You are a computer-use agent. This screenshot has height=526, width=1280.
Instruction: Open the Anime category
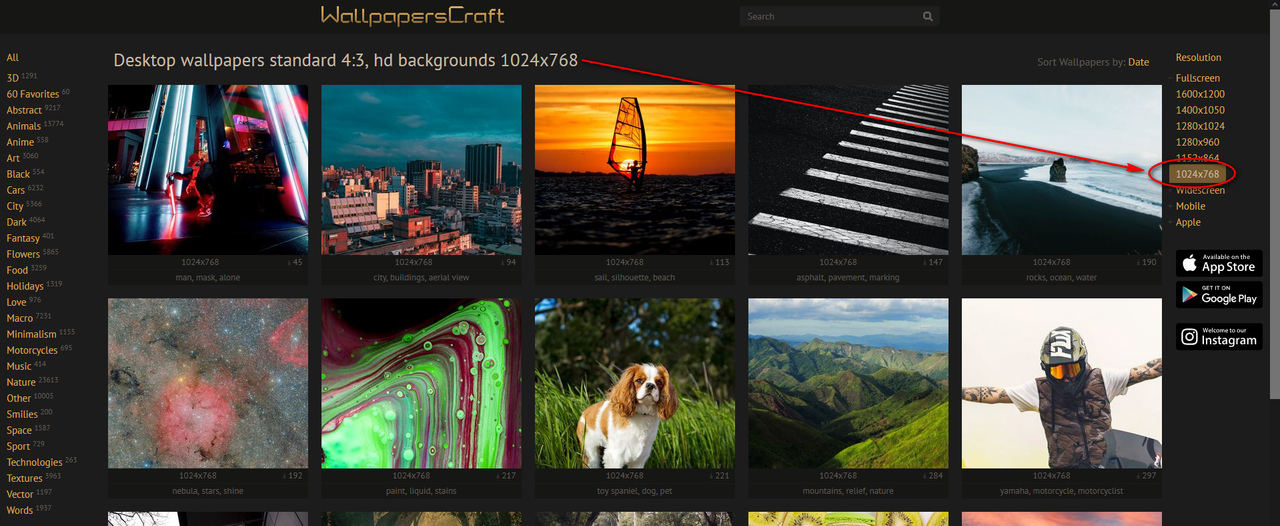pos(20,142)
